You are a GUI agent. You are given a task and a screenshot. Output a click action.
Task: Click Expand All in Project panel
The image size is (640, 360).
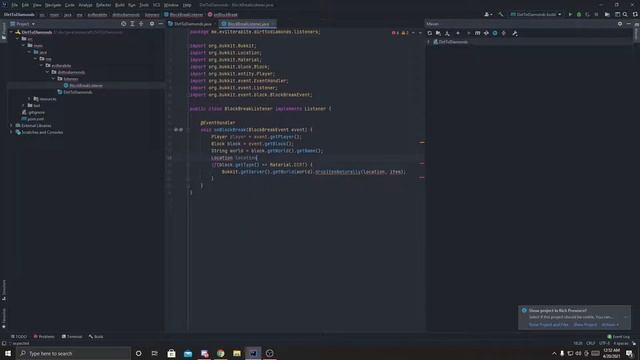(x=132, y=24)
